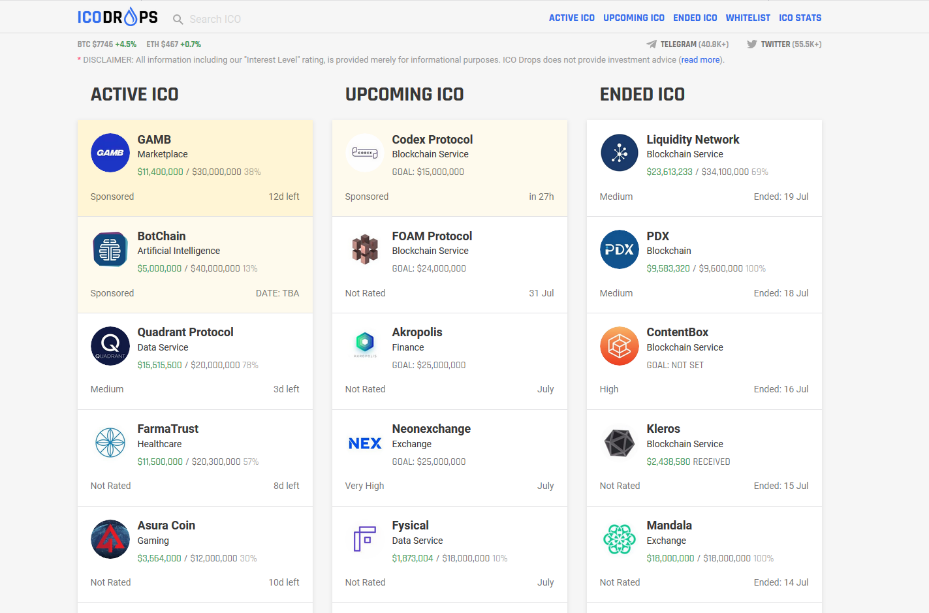Open the UPCOMING ICO menu item
The height and width of the screenshot is (613, 929).
click(633, 18)
